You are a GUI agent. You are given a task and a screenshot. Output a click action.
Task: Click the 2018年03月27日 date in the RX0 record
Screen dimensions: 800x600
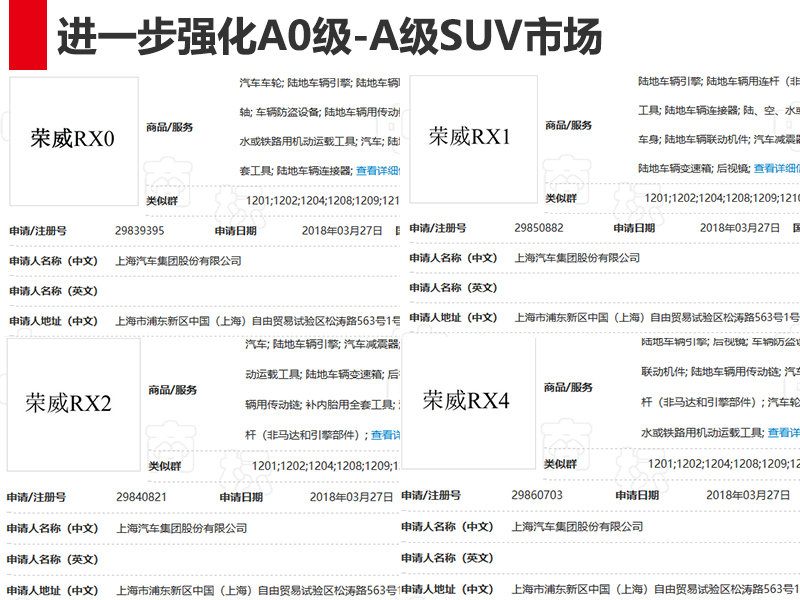(x=342, y=231)
